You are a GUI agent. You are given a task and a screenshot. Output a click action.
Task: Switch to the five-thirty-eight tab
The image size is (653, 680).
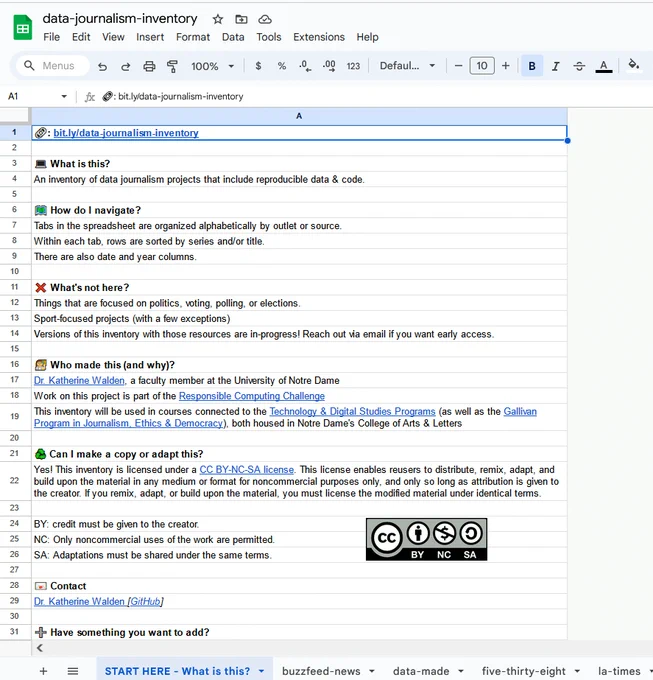[524, 671]
